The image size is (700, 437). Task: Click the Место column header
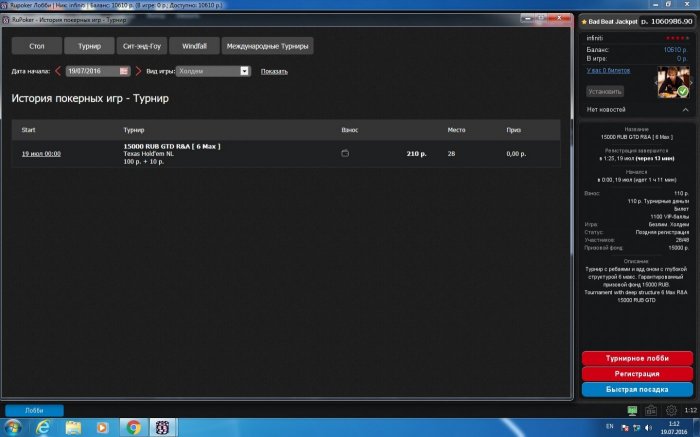[456, 130]
